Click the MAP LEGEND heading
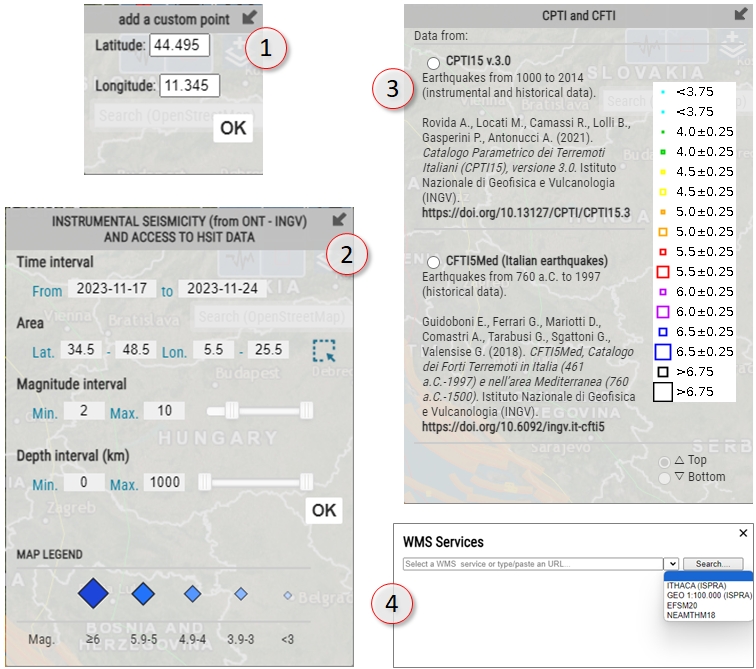The image size is (756, 669). coord(50,554)
